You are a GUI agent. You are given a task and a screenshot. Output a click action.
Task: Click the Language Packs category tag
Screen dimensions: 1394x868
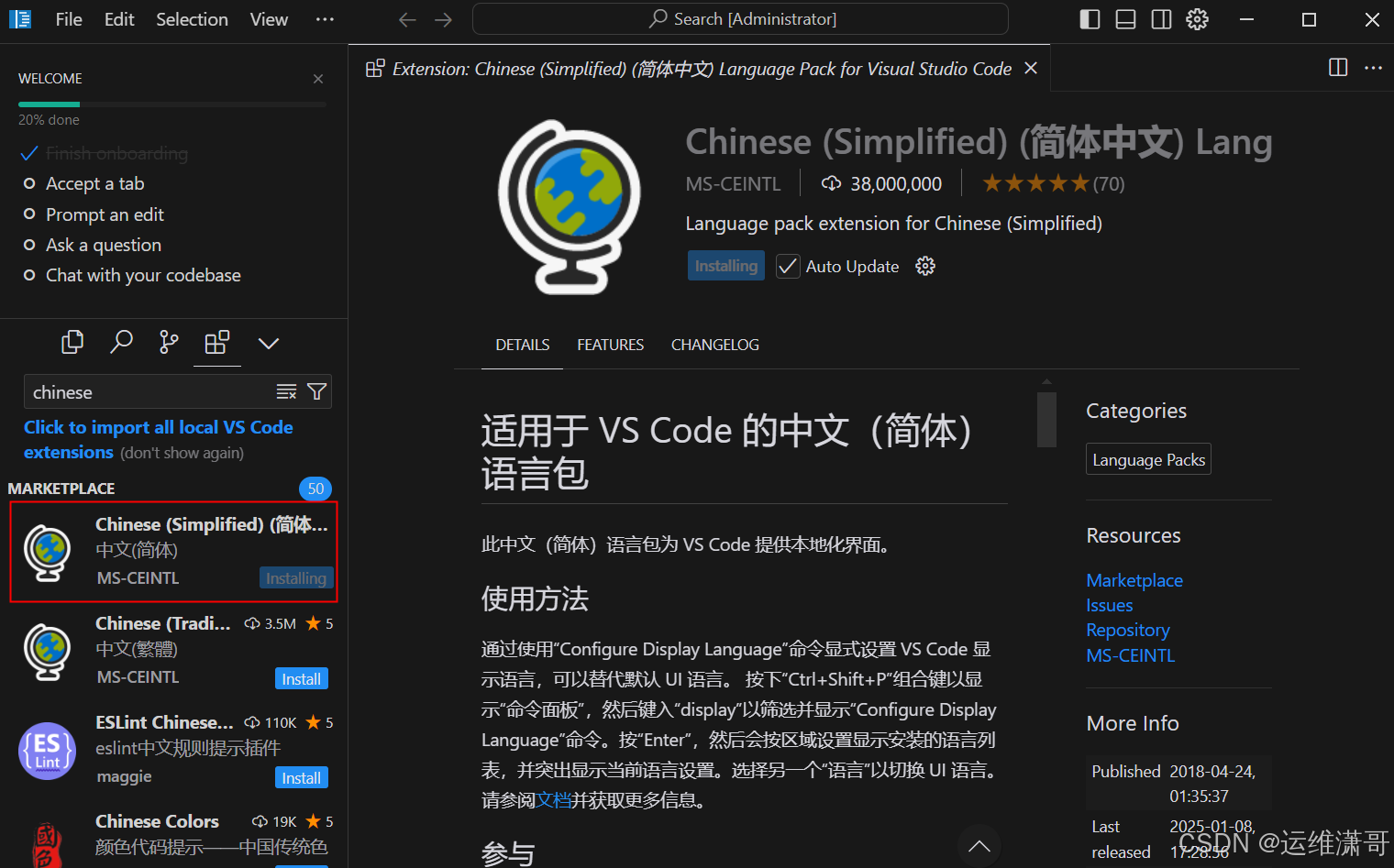pos(1148,459)
